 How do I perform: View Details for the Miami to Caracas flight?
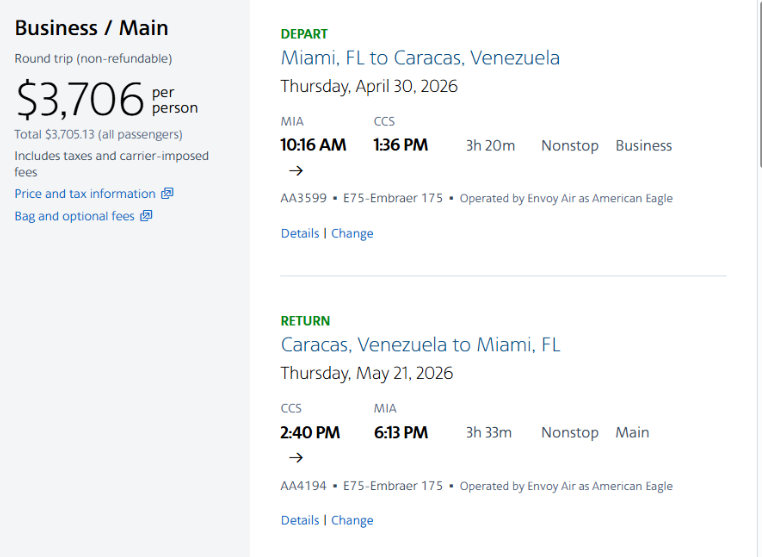(299, 233)
